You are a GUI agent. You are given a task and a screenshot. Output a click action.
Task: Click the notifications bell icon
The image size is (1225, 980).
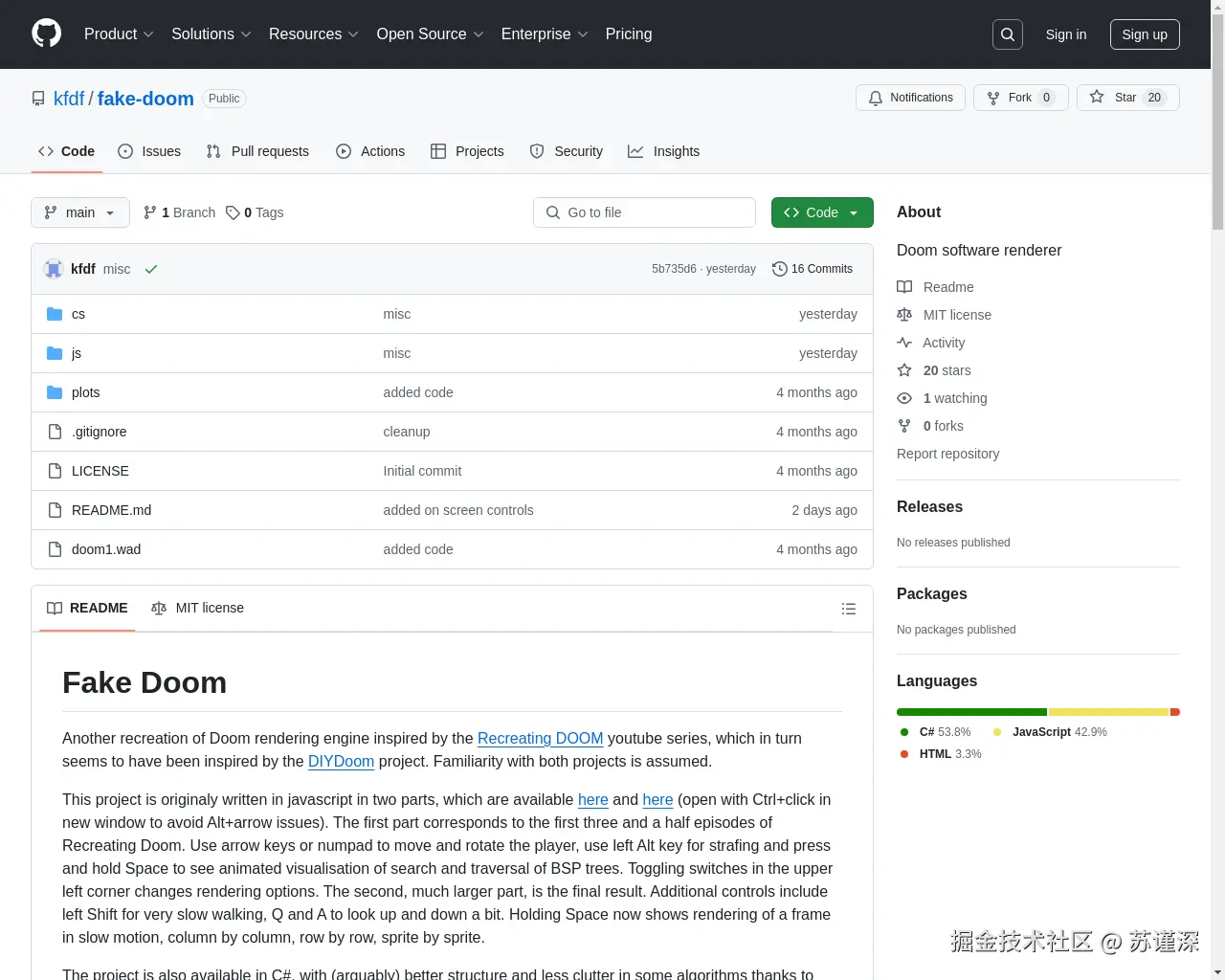tap(875, 98)
